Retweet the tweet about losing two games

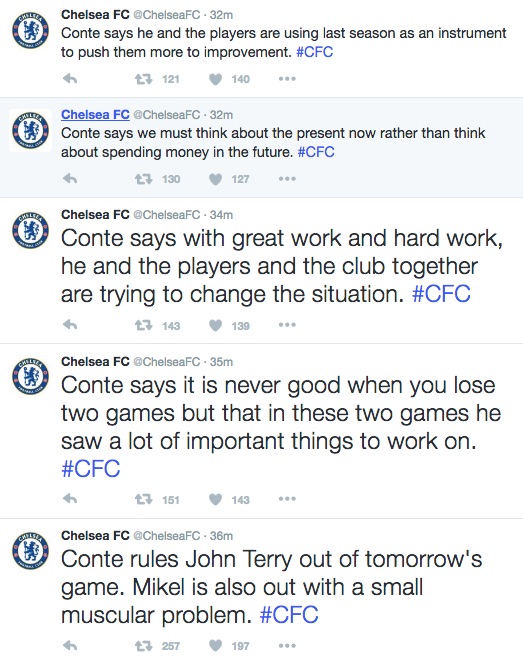coord(143,499)
